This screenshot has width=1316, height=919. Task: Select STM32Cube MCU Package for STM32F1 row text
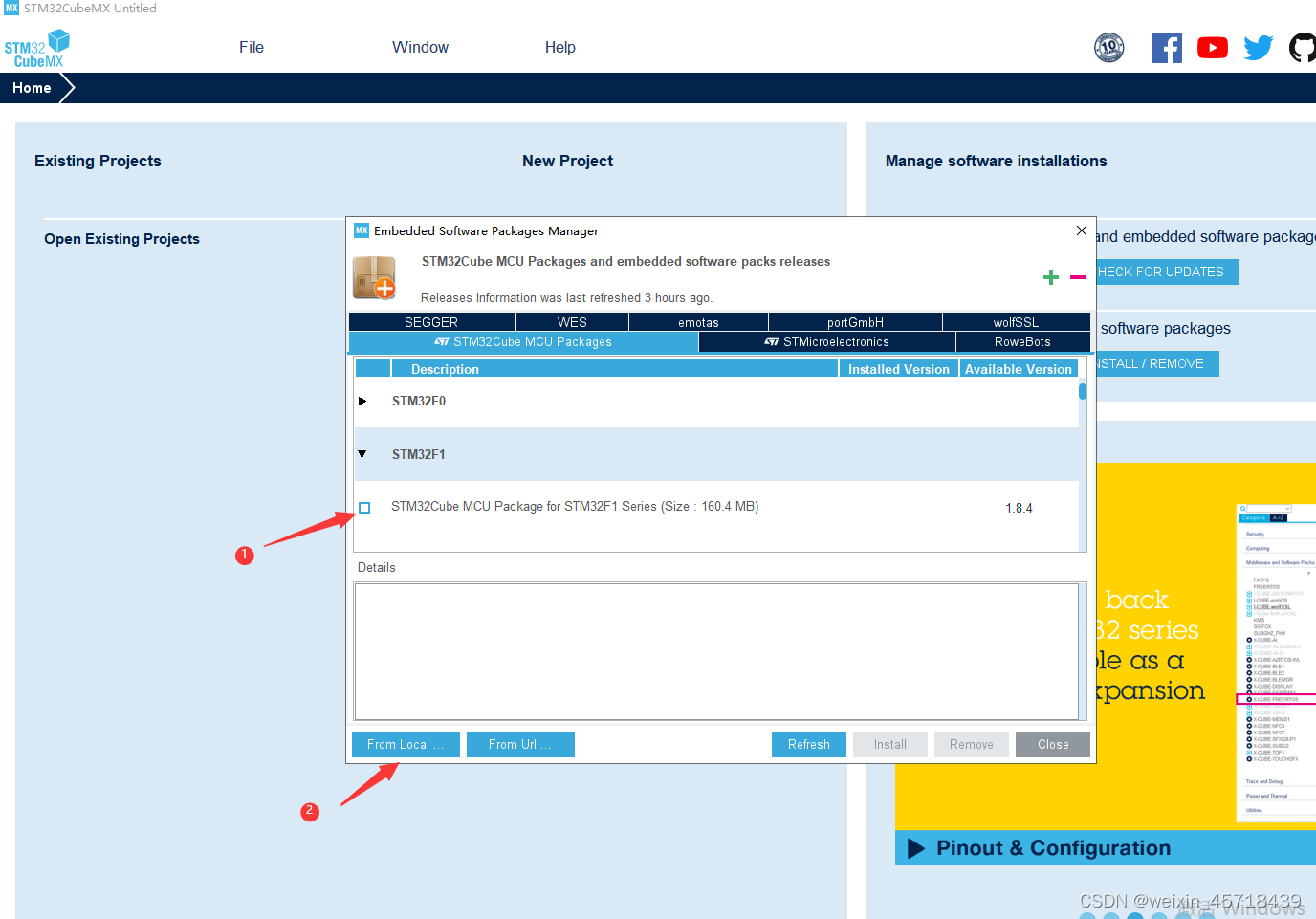coord(575,507)
